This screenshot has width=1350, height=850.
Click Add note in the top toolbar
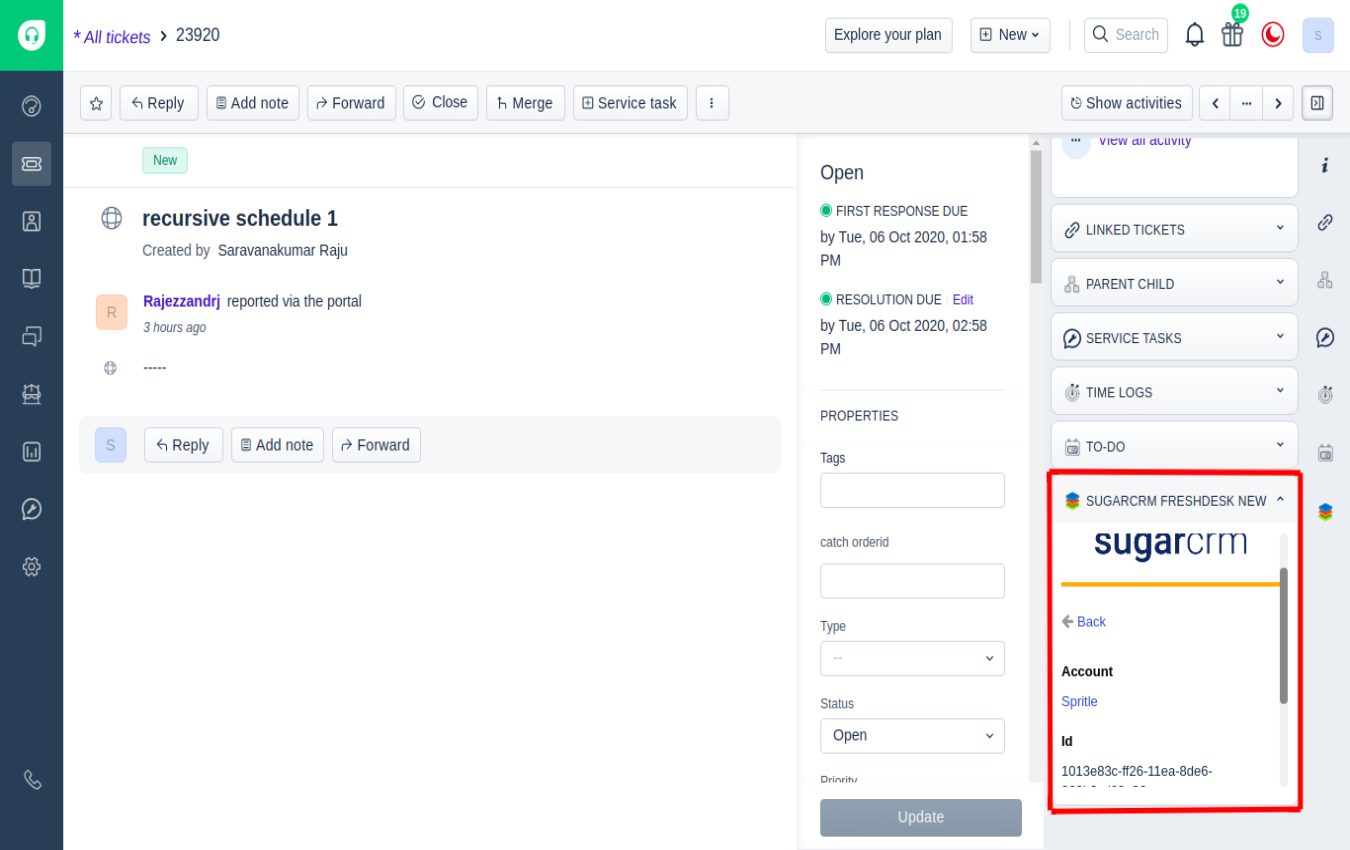253,103
